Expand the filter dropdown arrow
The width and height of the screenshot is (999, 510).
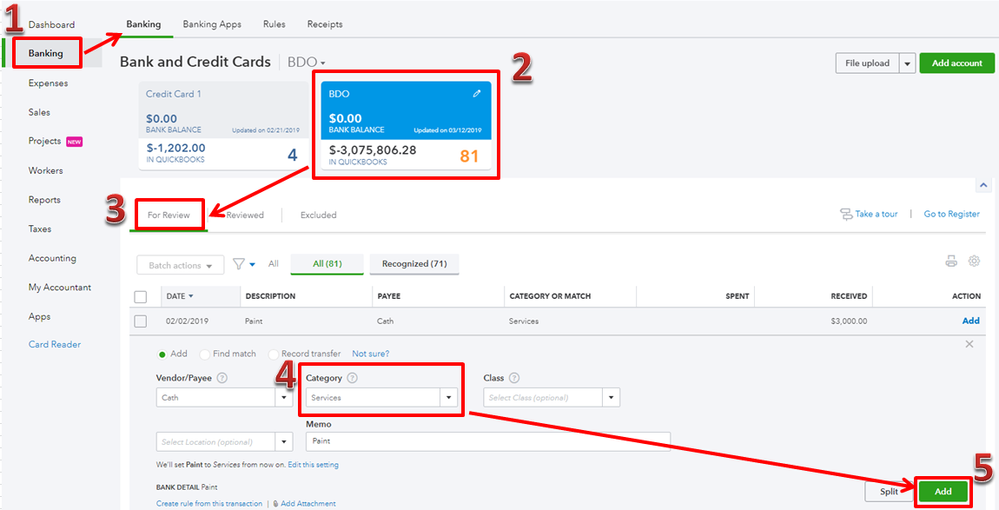pyautogui.click(x=252, y=265)
